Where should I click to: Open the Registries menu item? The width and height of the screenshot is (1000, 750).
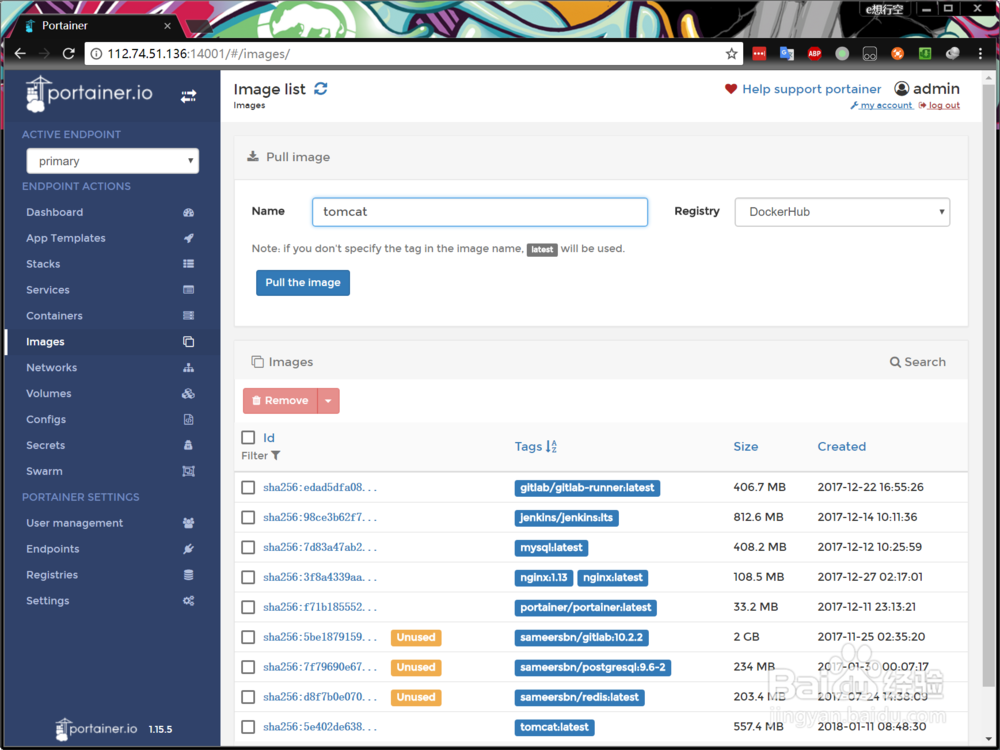point(112,575)
